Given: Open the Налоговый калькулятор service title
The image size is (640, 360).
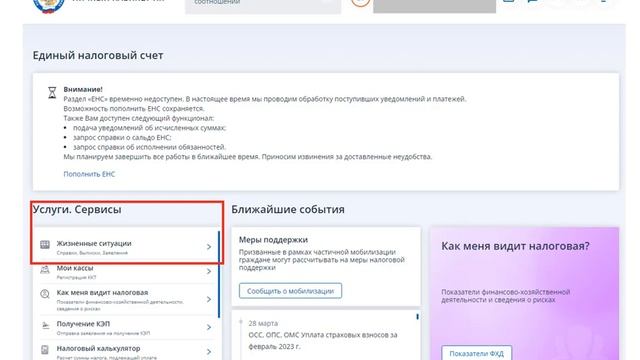Looking at the screenshot, I should click(98, 348).
